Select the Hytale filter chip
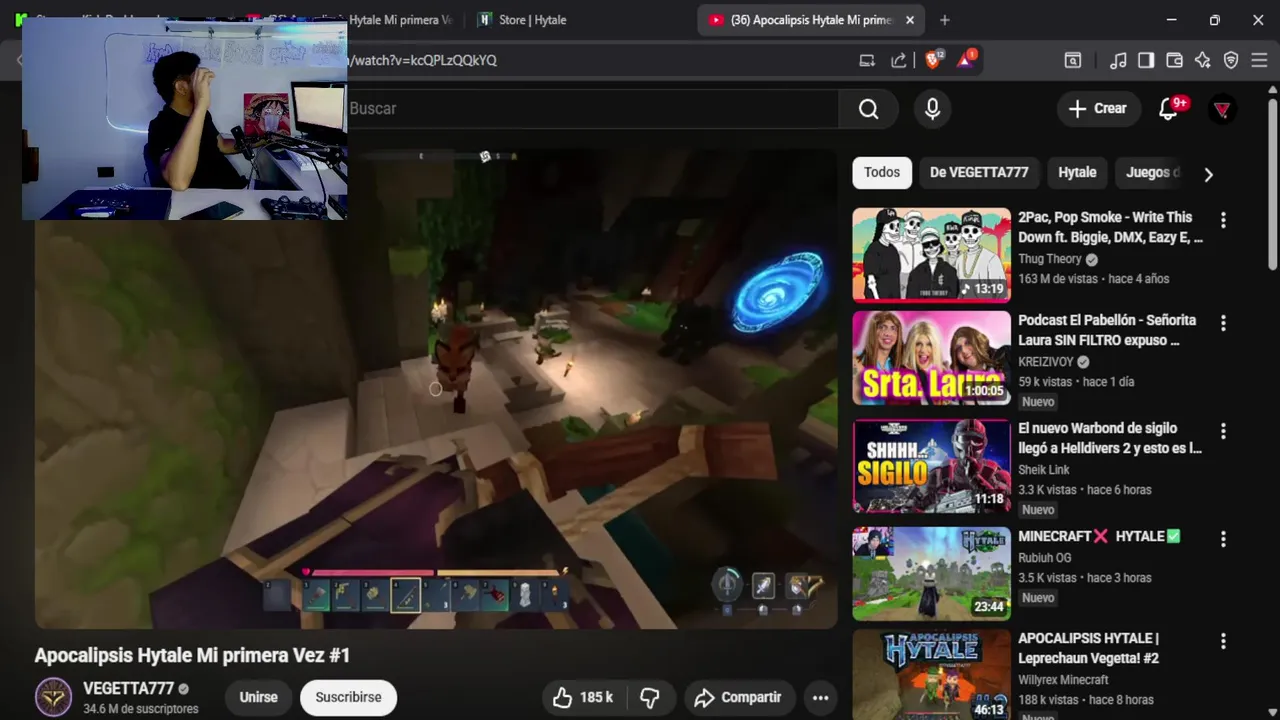Screen dimensions: 1280x720 click(x=1077, y=172)
